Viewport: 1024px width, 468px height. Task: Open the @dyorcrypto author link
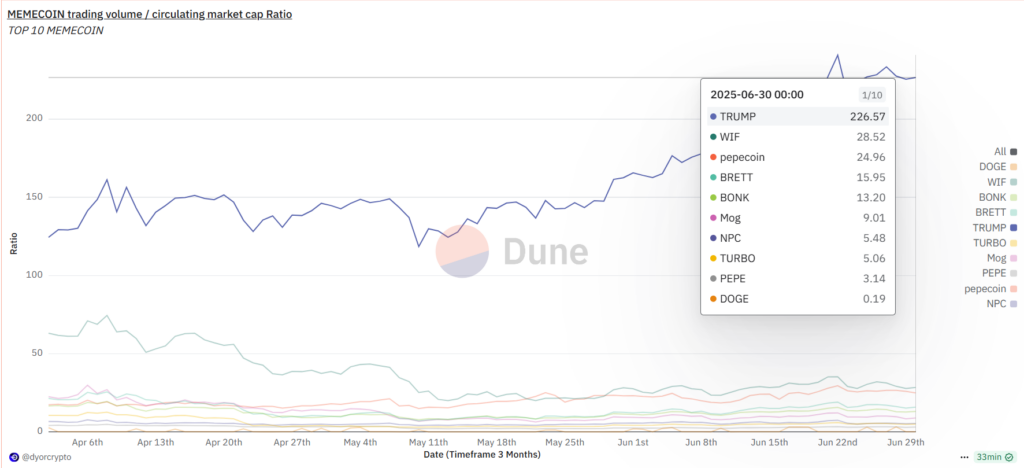[46, 457]
